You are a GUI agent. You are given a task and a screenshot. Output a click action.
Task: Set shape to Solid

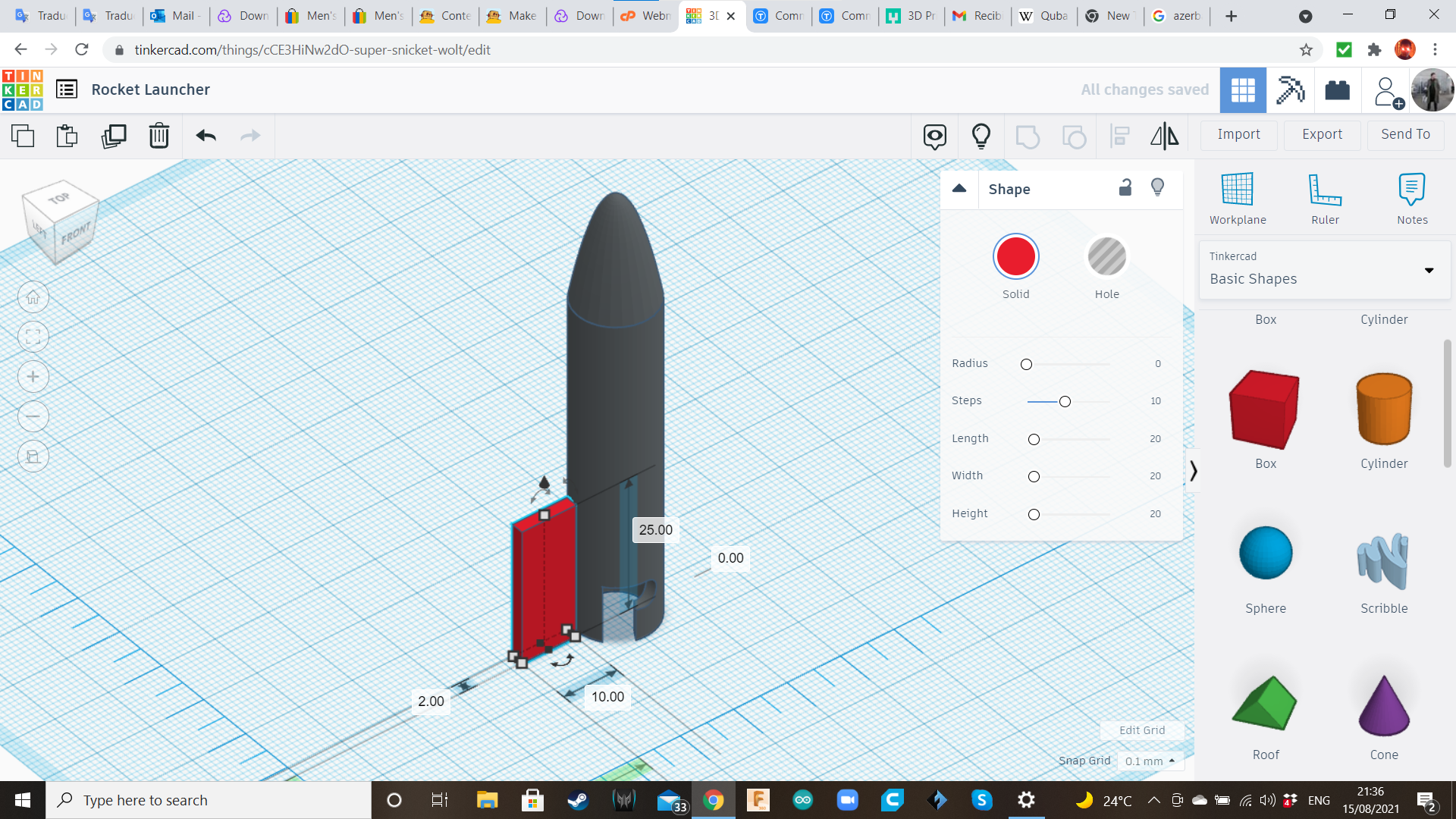(1015, 257)
